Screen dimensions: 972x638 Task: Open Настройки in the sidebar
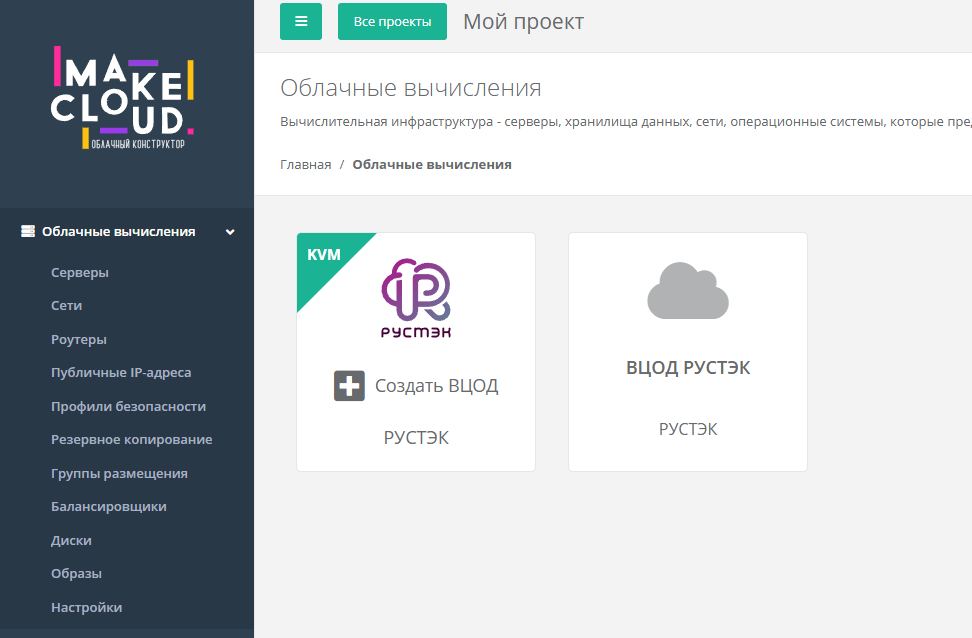86,607
